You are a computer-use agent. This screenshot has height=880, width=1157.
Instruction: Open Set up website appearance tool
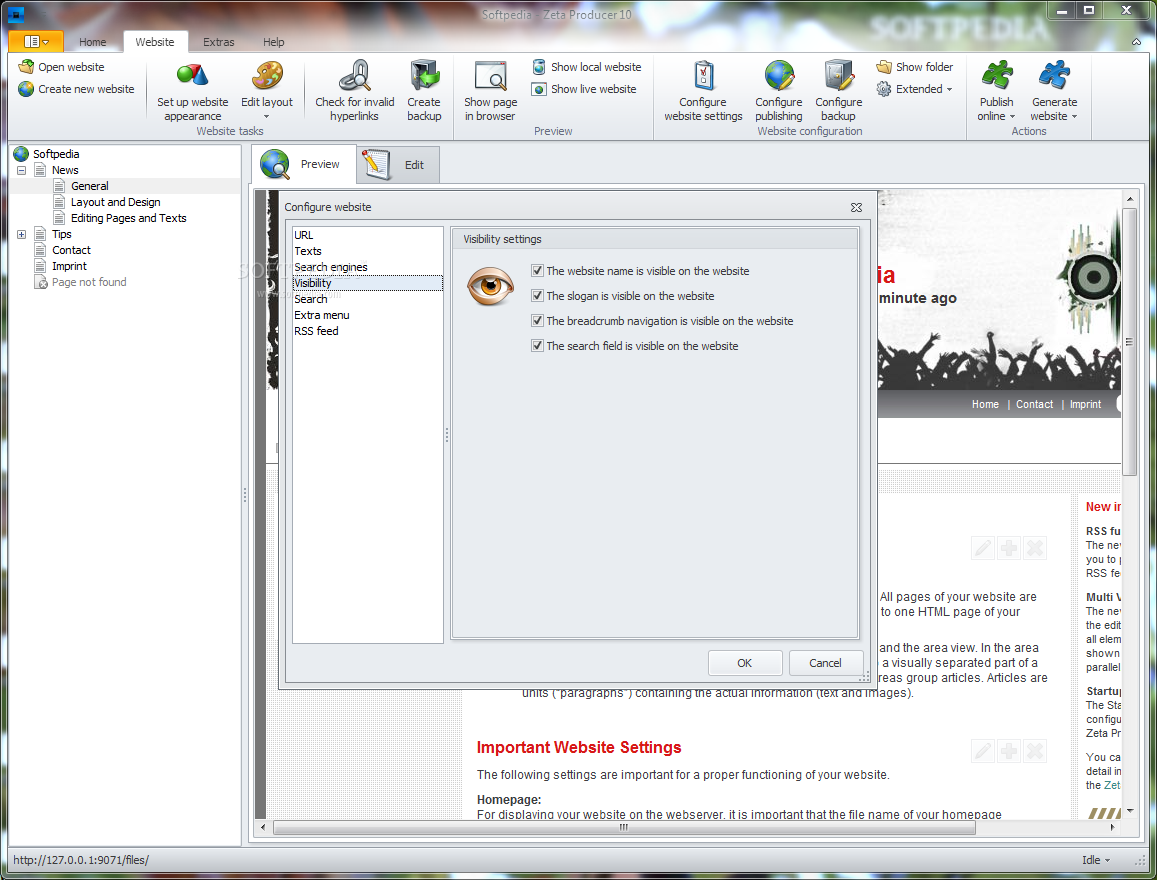193,91
